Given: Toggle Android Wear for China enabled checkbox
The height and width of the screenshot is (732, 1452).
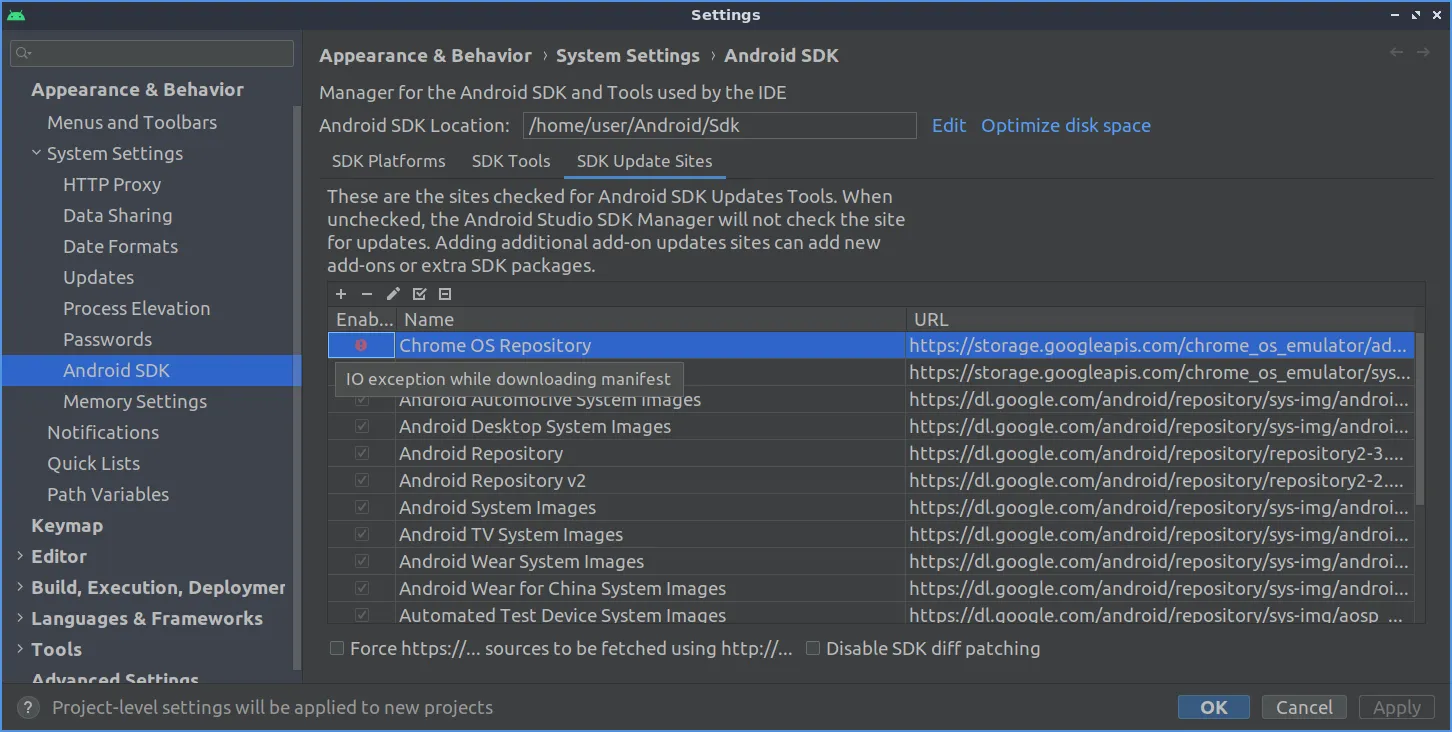Looking at the screenshot, I should click(361, 588).
